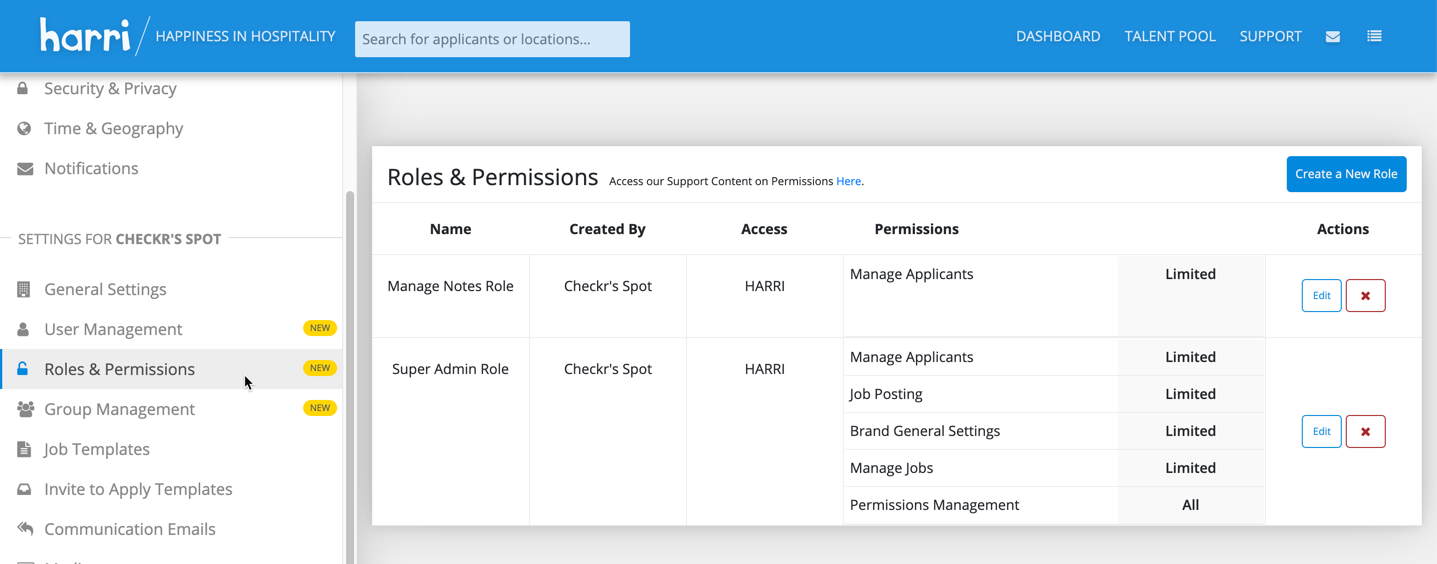Open Communication Emails page
This screenshot has width=1437, height=564.
tap(130, 529)
